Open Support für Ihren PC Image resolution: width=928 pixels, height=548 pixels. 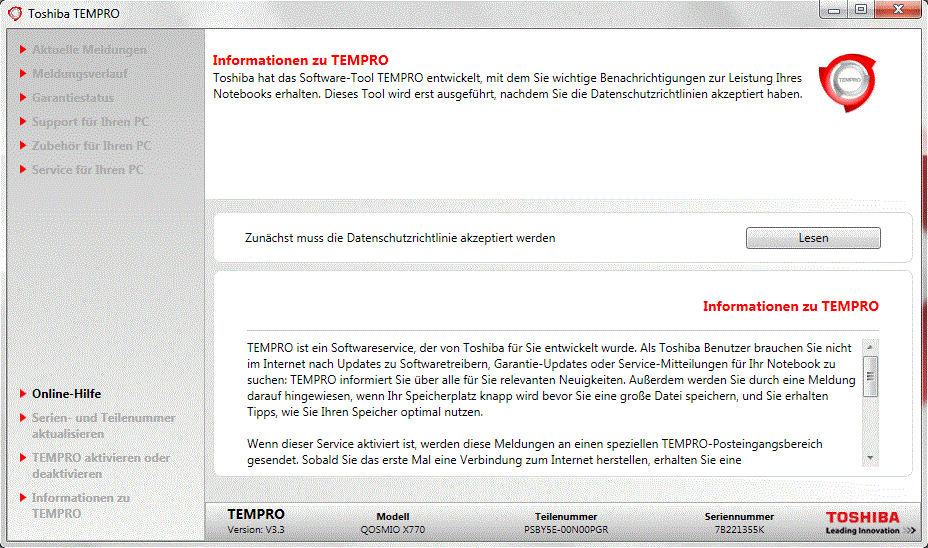click(x=90, y=122)
